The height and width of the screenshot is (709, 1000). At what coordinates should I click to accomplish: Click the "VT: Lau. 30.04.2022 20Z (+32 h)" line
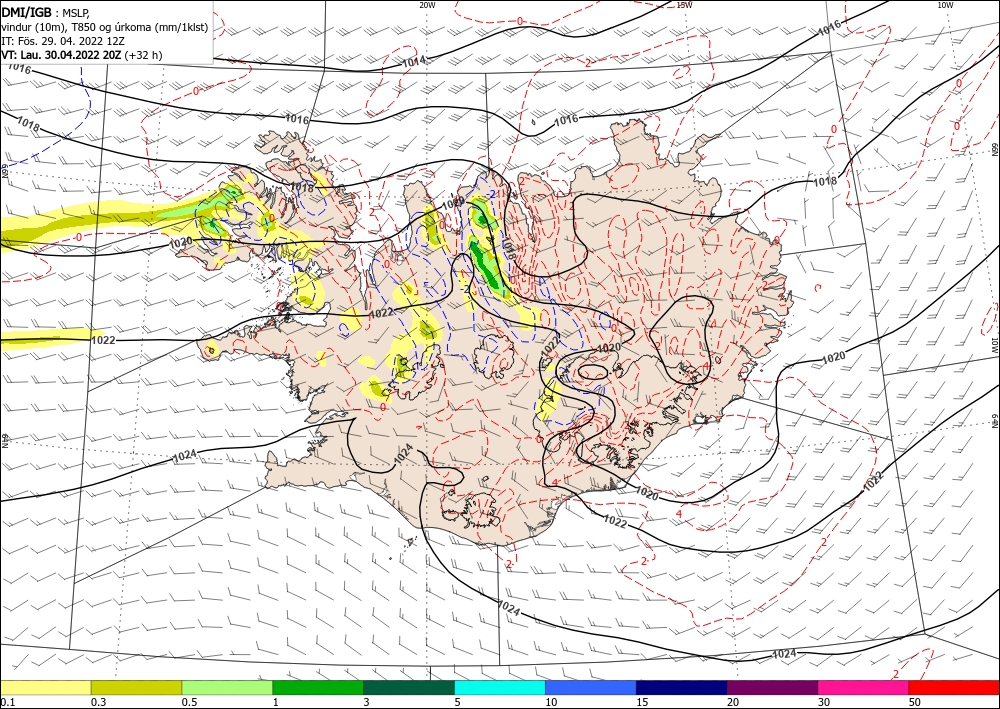coord(82,55)
